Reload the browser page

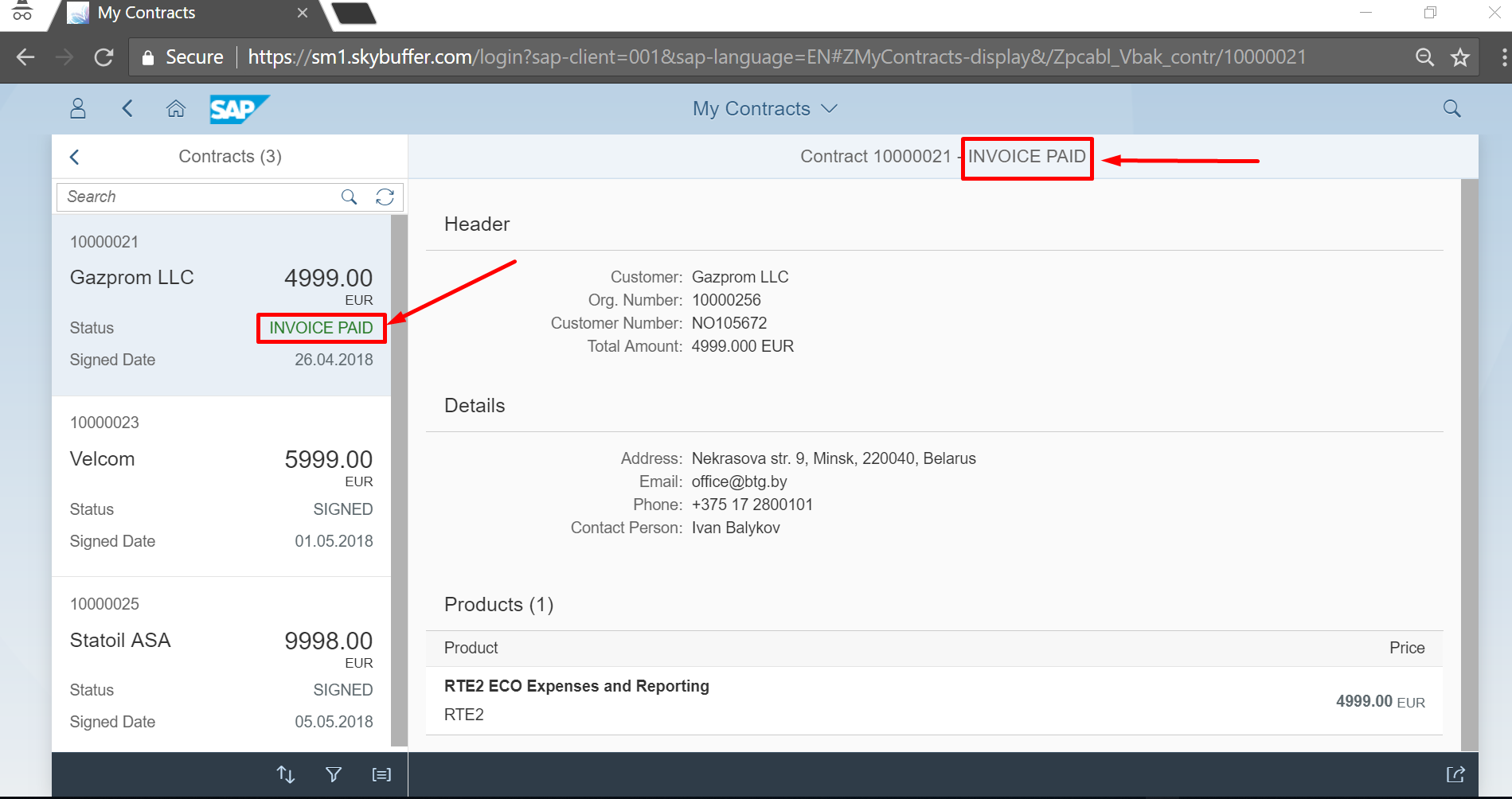coord(104,57)
